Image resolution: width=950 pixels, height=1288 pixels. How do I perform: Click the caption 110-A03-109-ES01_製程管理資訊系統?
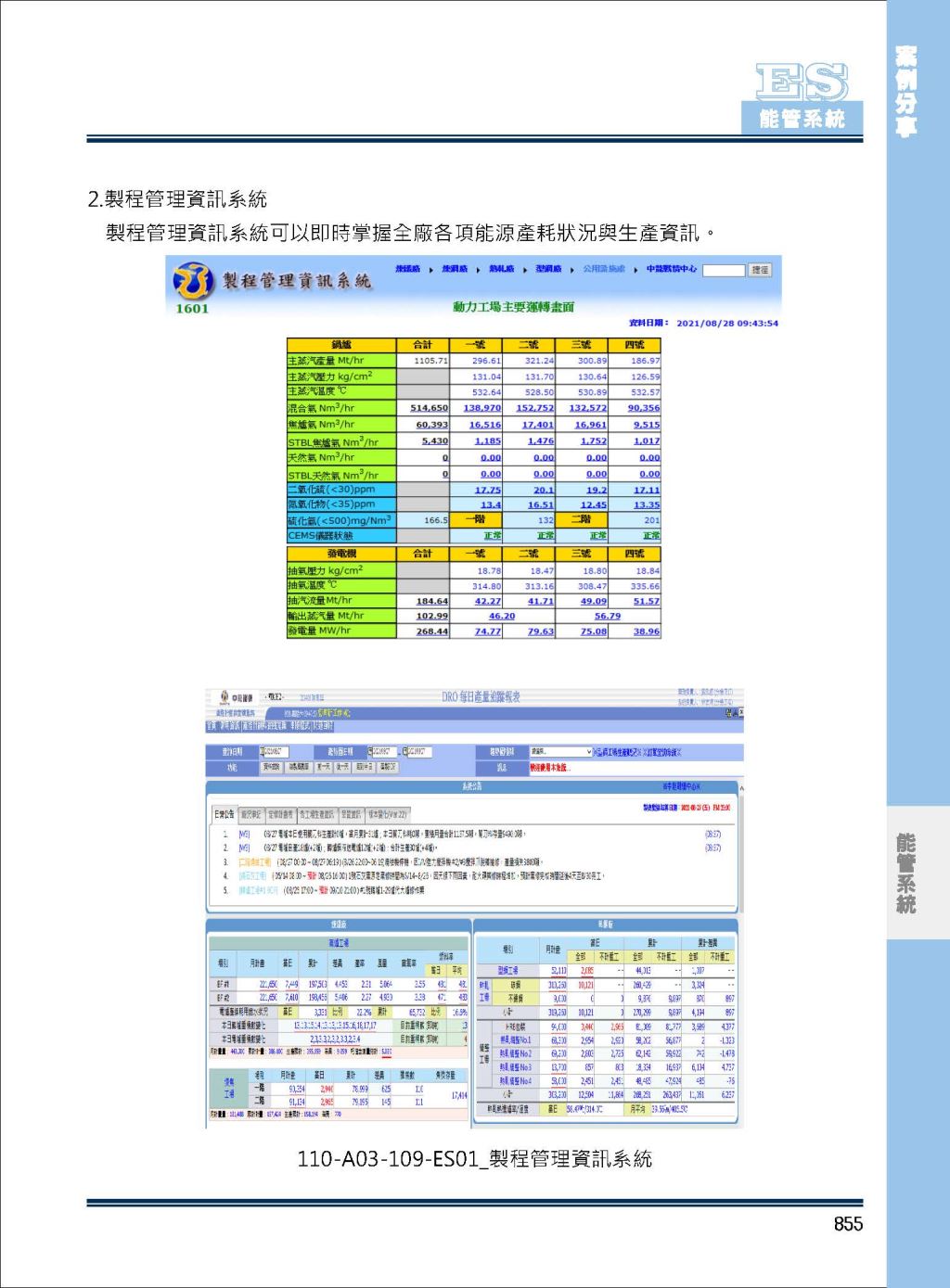pyautogui.click(x=475, y=1159)
